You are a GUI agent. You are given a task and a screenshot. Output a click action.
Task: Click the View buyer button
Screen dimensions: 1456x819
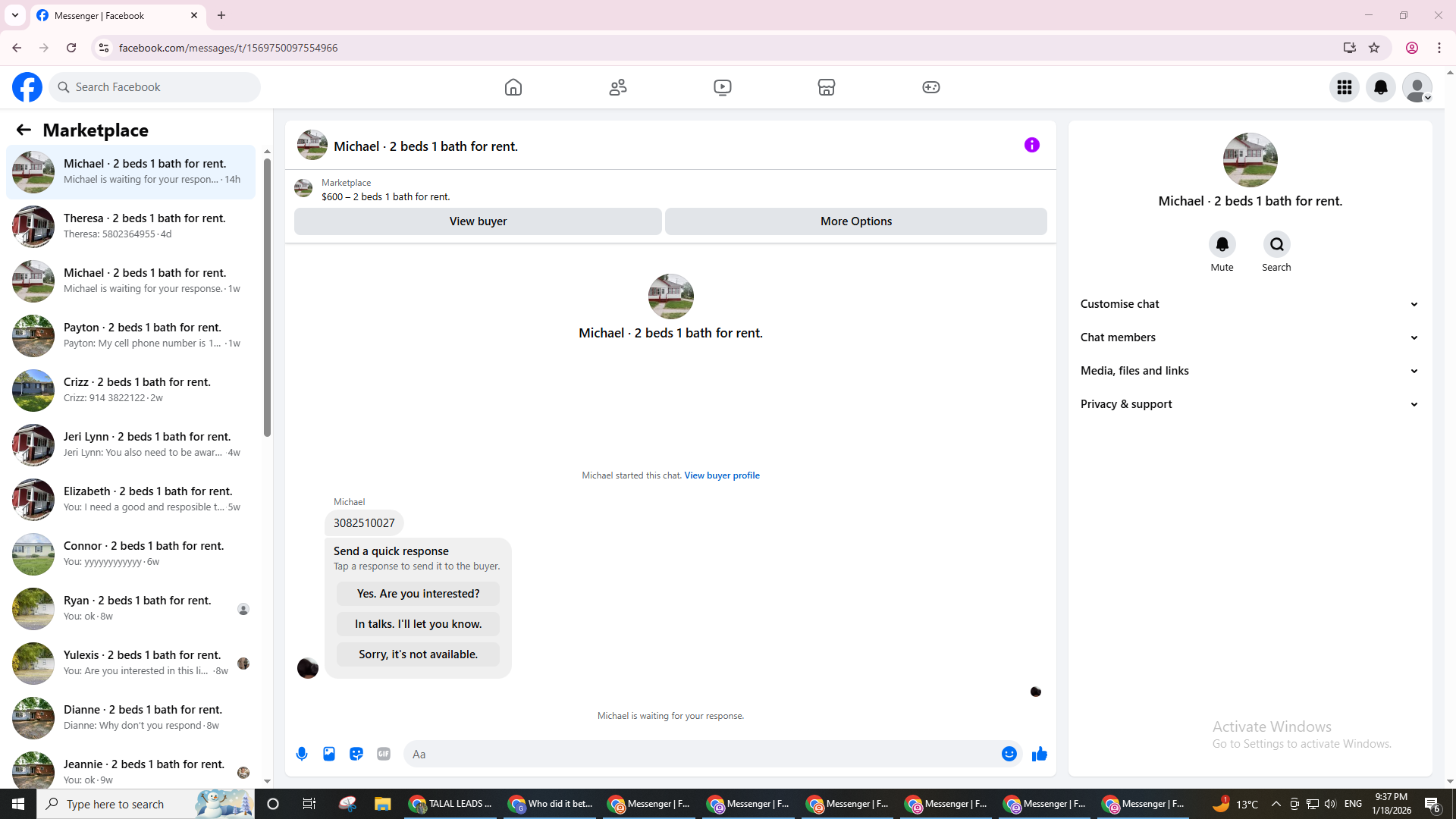(x=478, y=221)
